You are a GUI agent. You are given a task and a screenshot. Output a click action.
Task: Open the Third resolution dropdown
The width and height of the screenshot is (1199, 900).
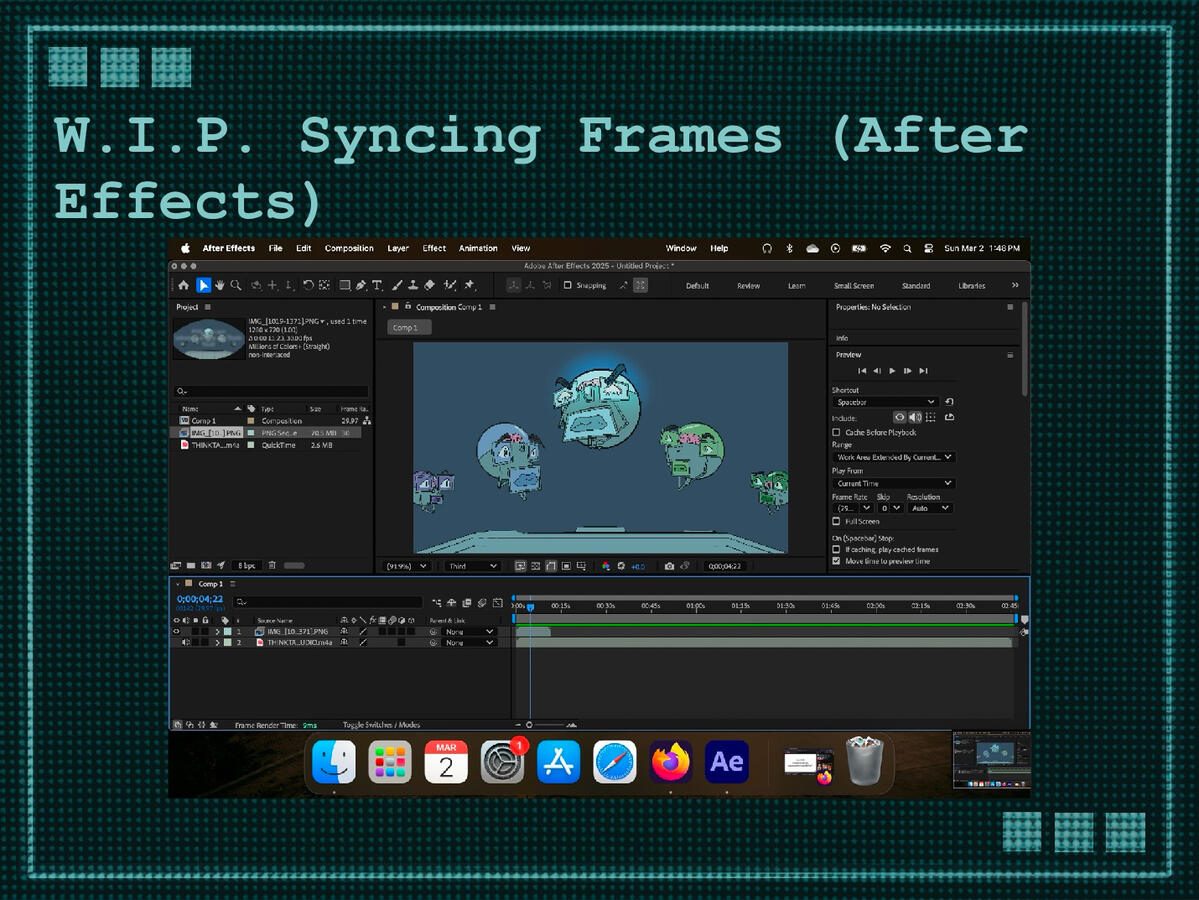click(470, 565)
